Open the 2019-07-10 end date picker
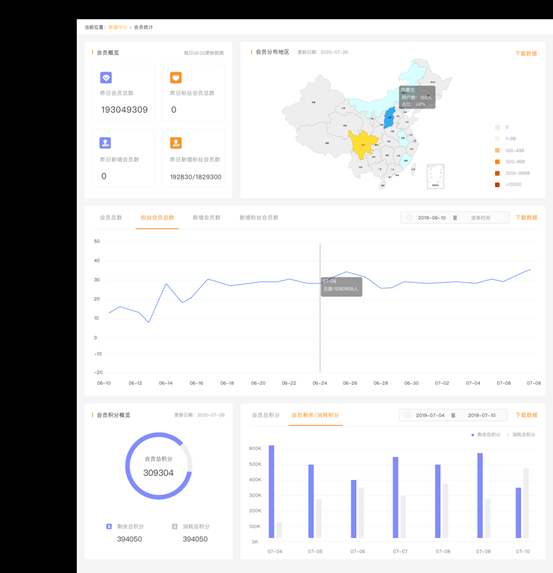553x573 pixels. (x=482, y=415)
